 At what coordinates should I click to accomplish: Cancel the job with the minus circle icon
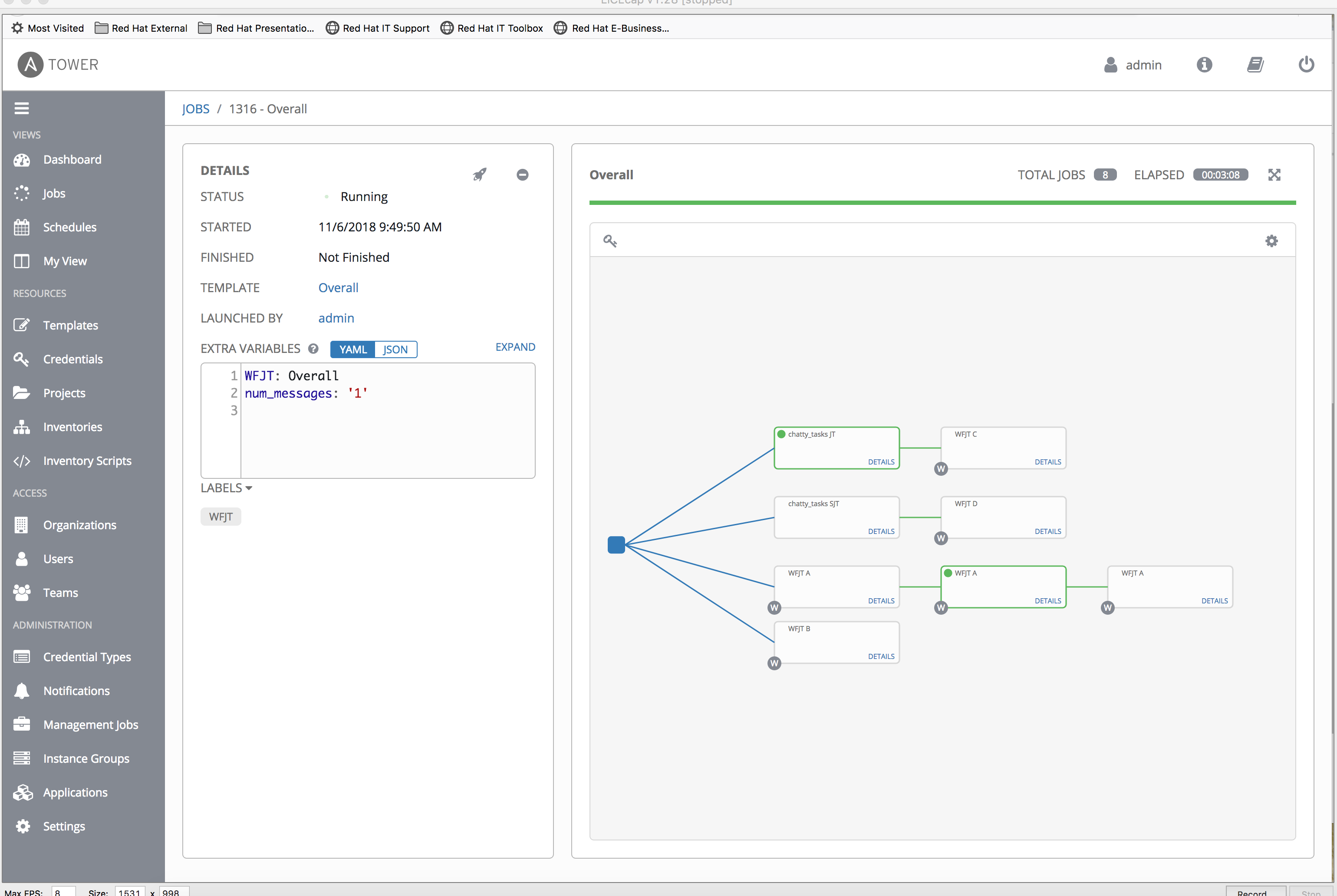[522, 175]
